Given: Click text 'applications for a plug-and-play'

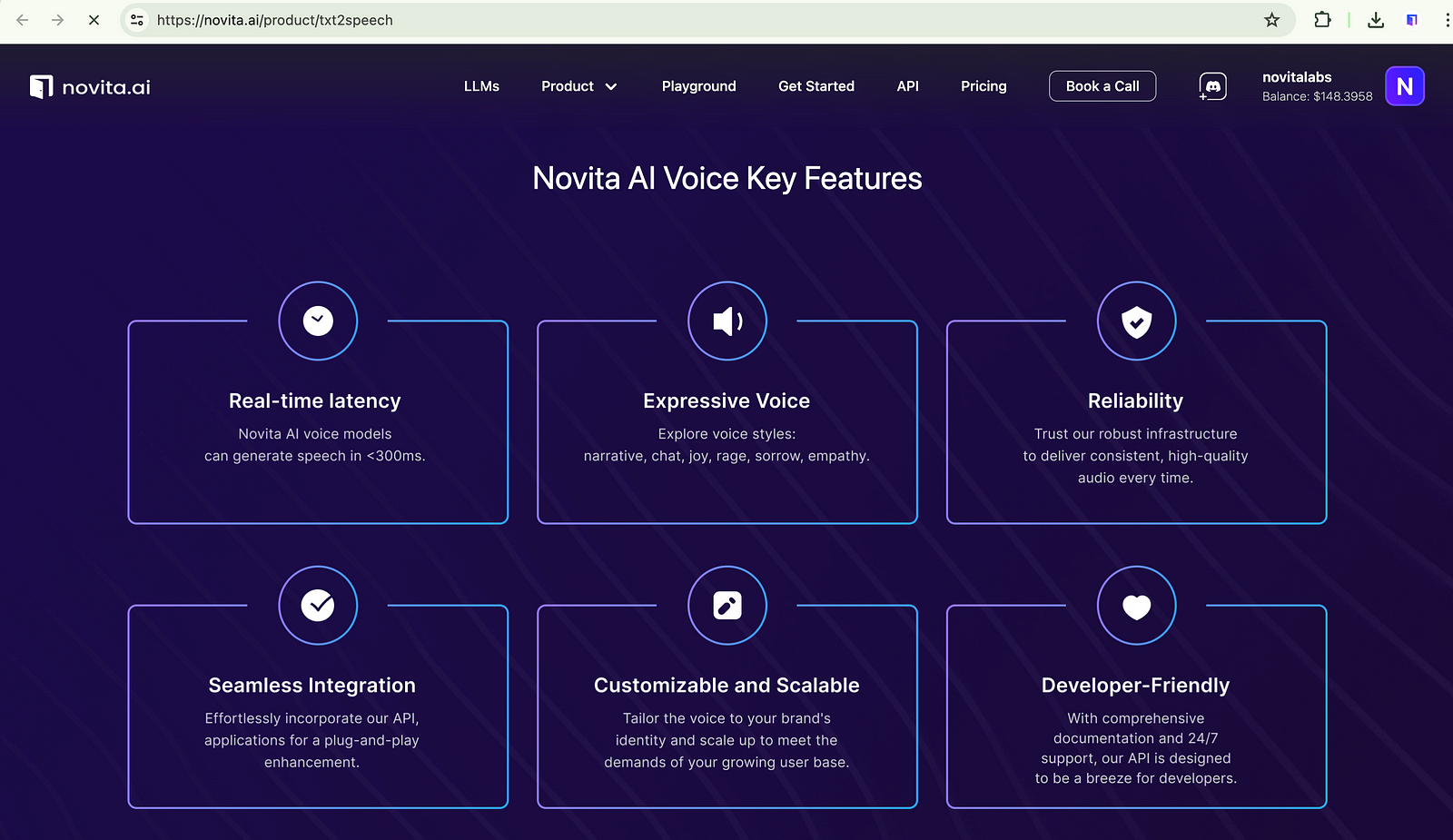Looking at the screenshot, I should (312, 740).
